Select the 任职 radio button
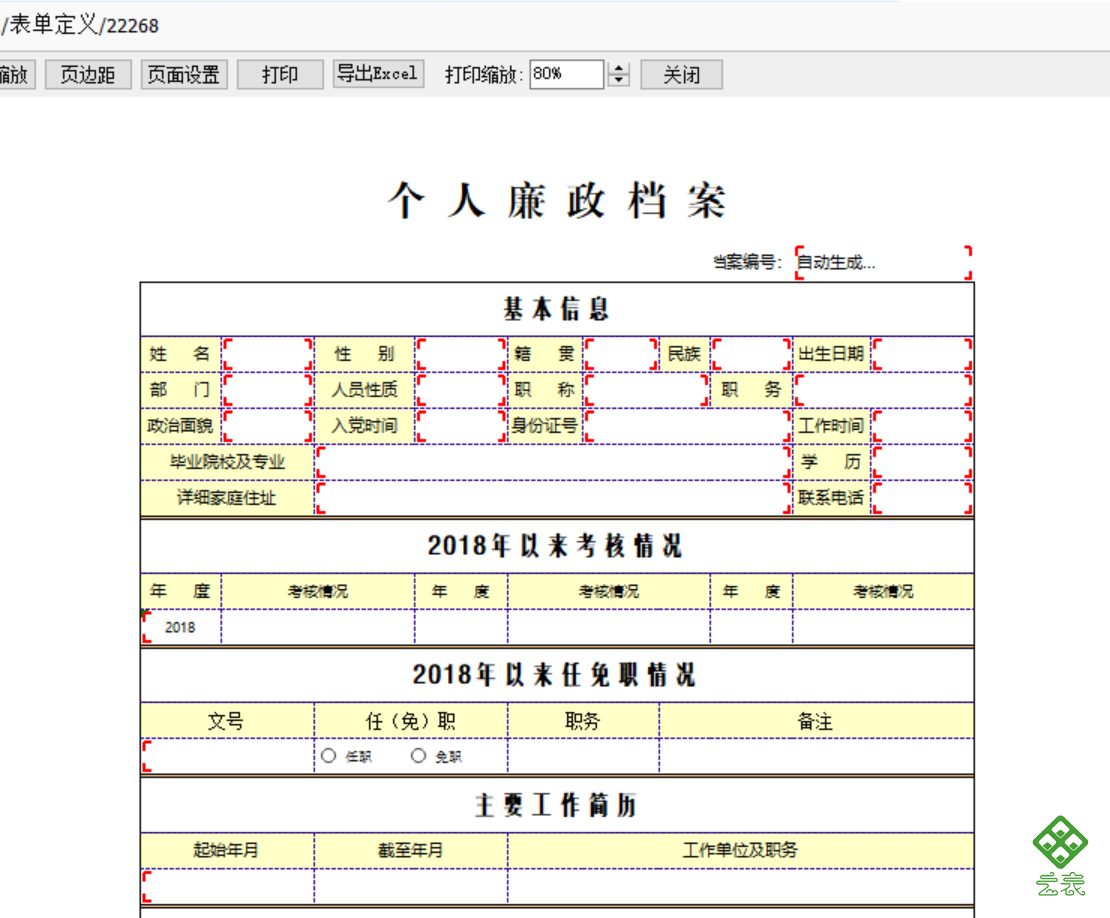This screenshot has height=918, width=1110. click(x=328, y=756)
